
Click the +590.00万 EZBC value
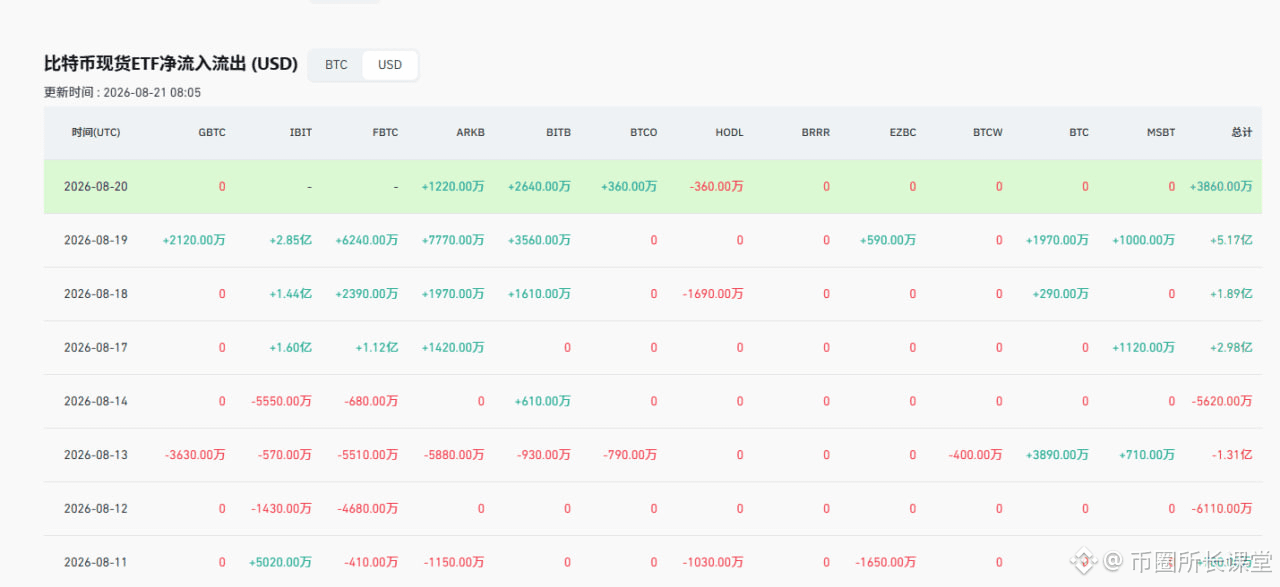point(888,241)
